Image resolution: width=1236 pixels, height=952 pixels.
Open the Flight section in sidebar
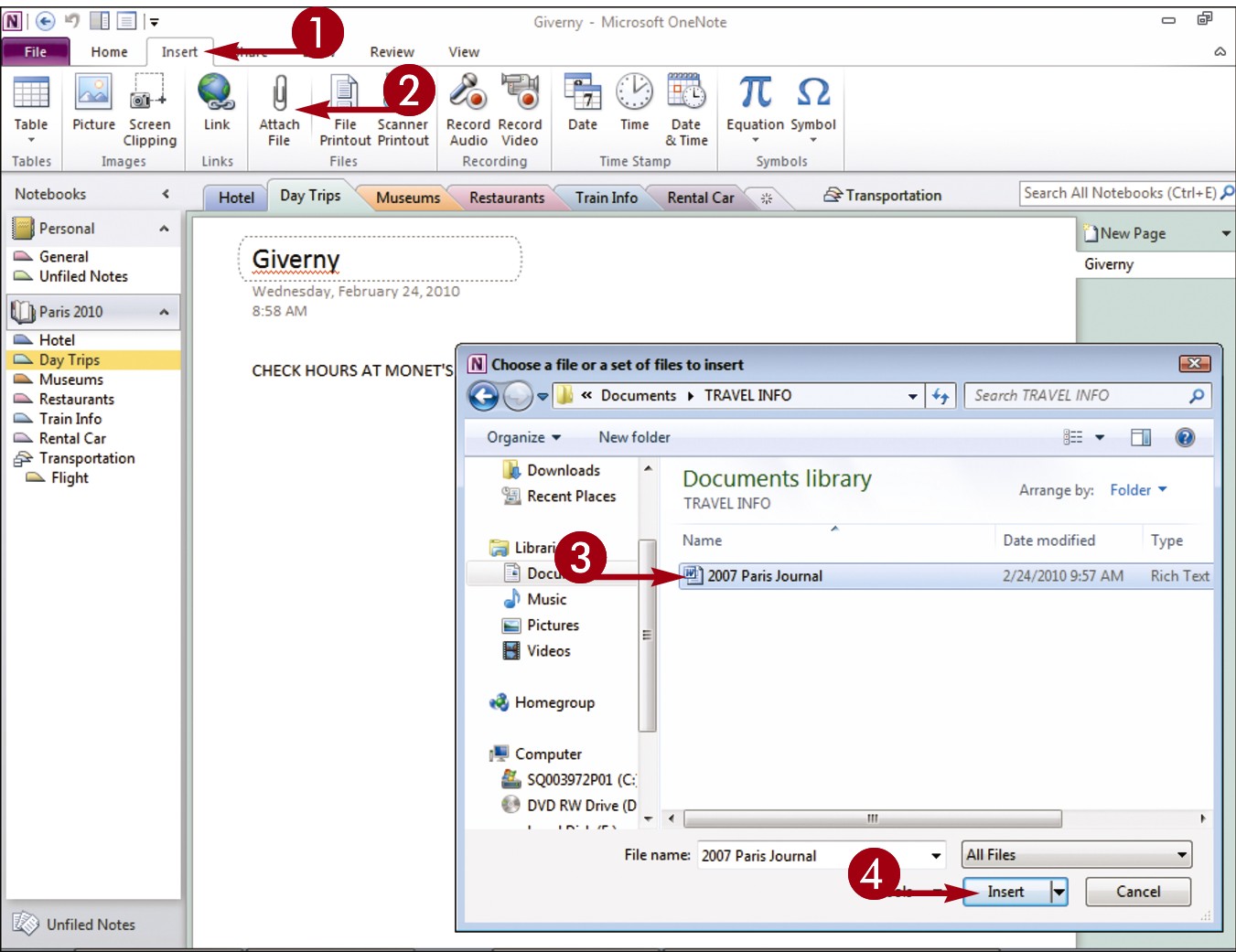coord(58,477)
